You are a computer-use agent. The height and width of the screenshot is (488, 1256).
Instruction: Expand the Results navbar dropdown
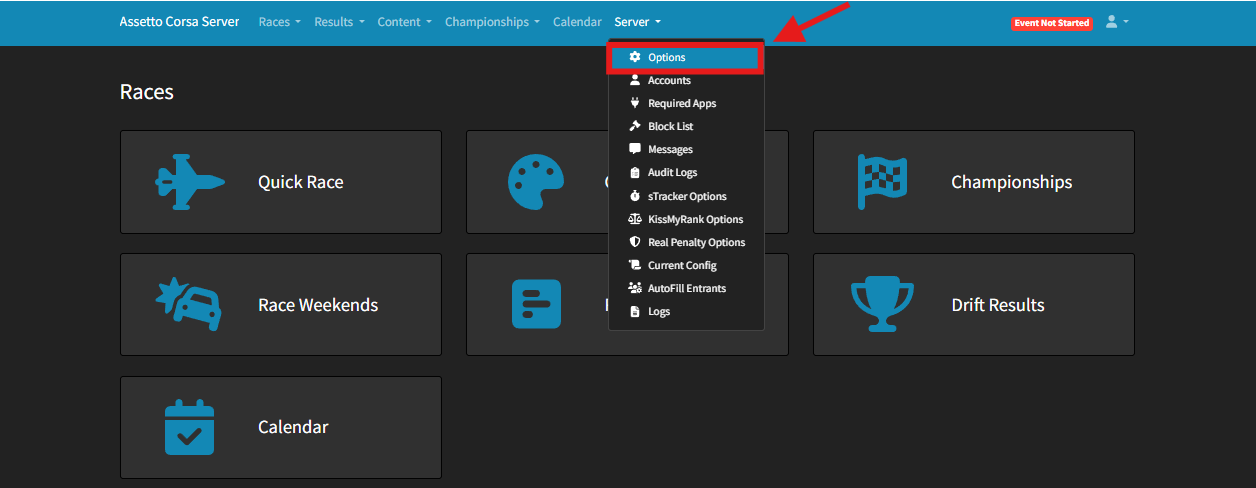339,22
